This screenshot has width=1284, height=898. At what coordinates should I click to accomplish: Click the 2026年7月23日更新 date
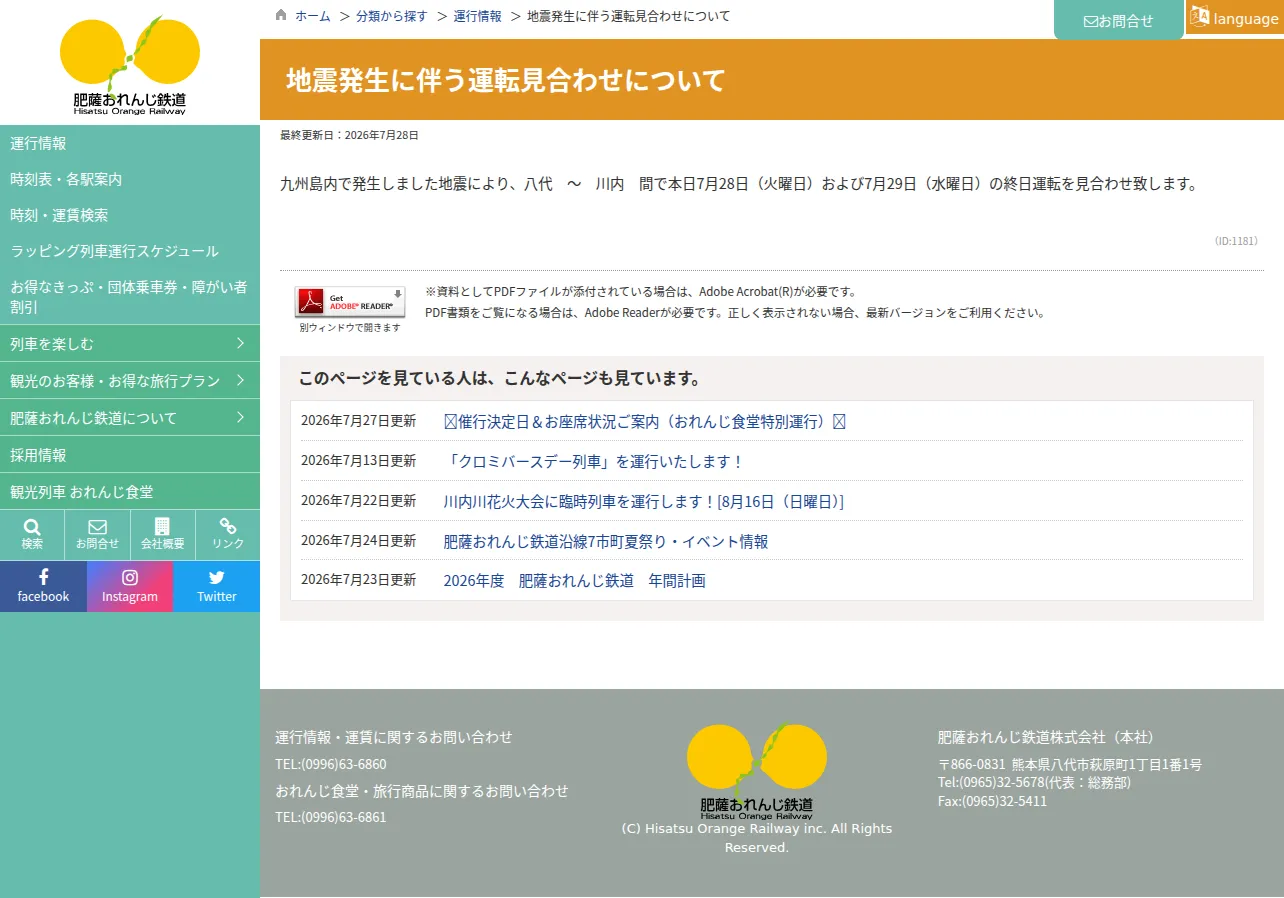(358, 580)
